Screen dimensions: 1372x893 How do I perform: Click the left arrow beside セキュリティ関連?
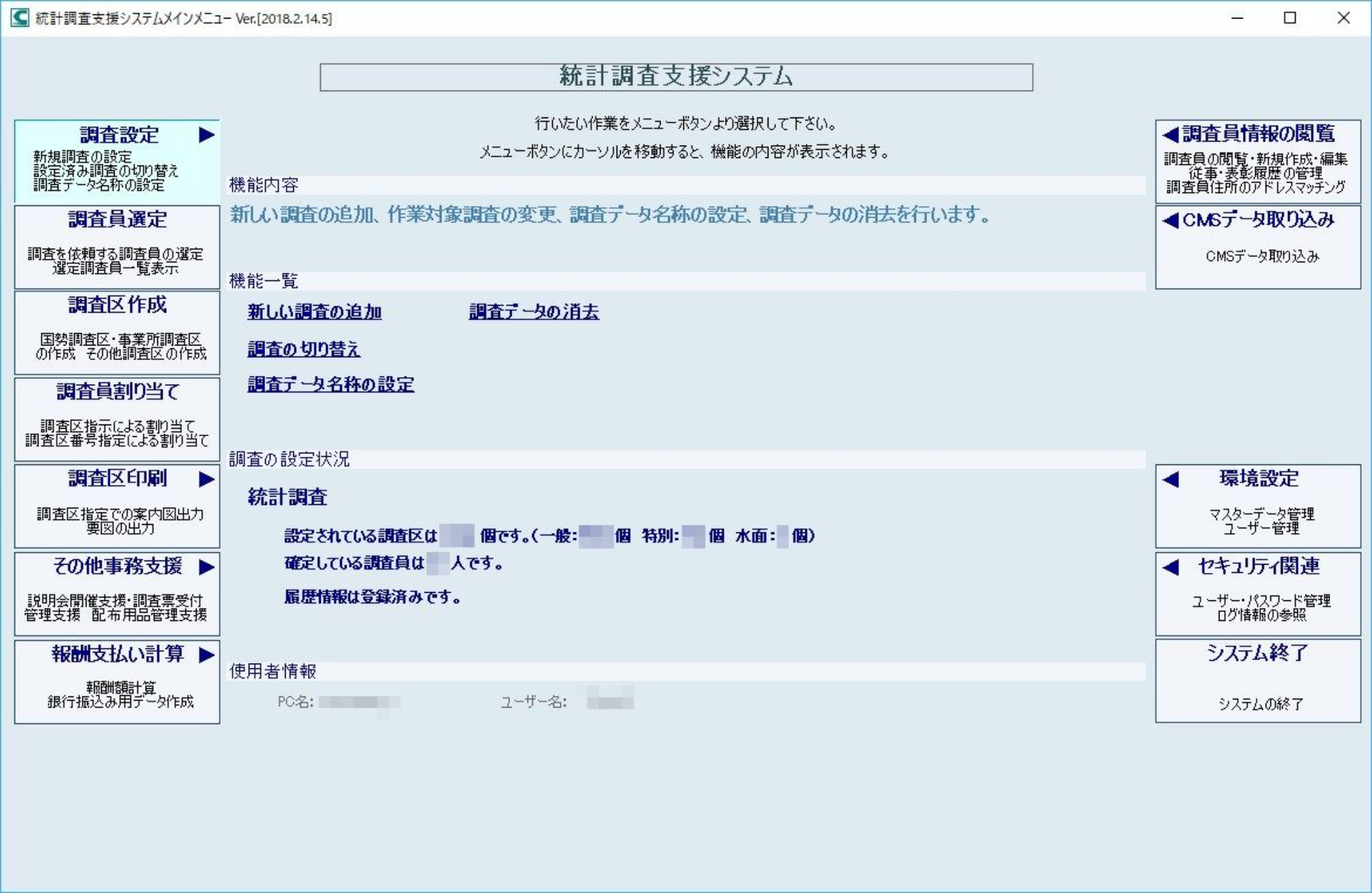[x=1171, y=567]
